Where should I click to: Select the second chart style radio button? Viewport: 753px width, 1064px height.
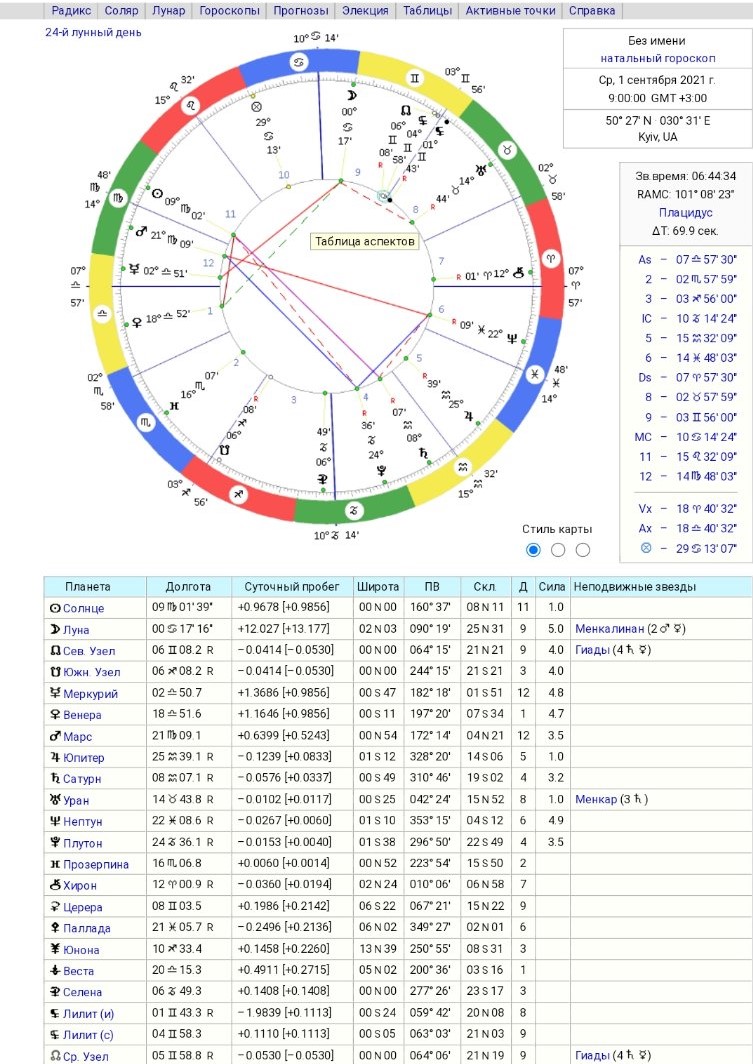(558, 550)
